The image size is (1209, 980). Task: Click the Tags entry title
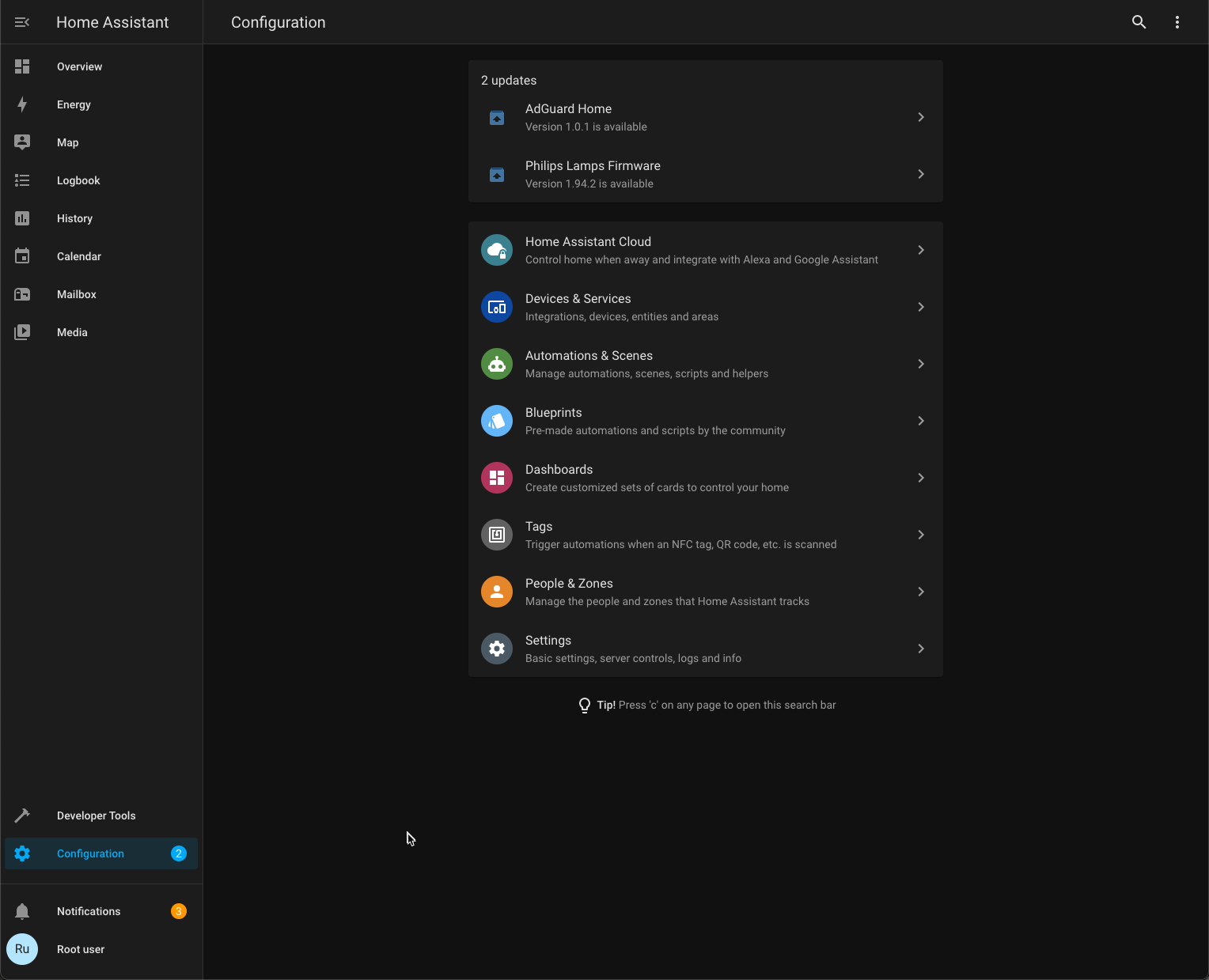click(x=539, y=526)
